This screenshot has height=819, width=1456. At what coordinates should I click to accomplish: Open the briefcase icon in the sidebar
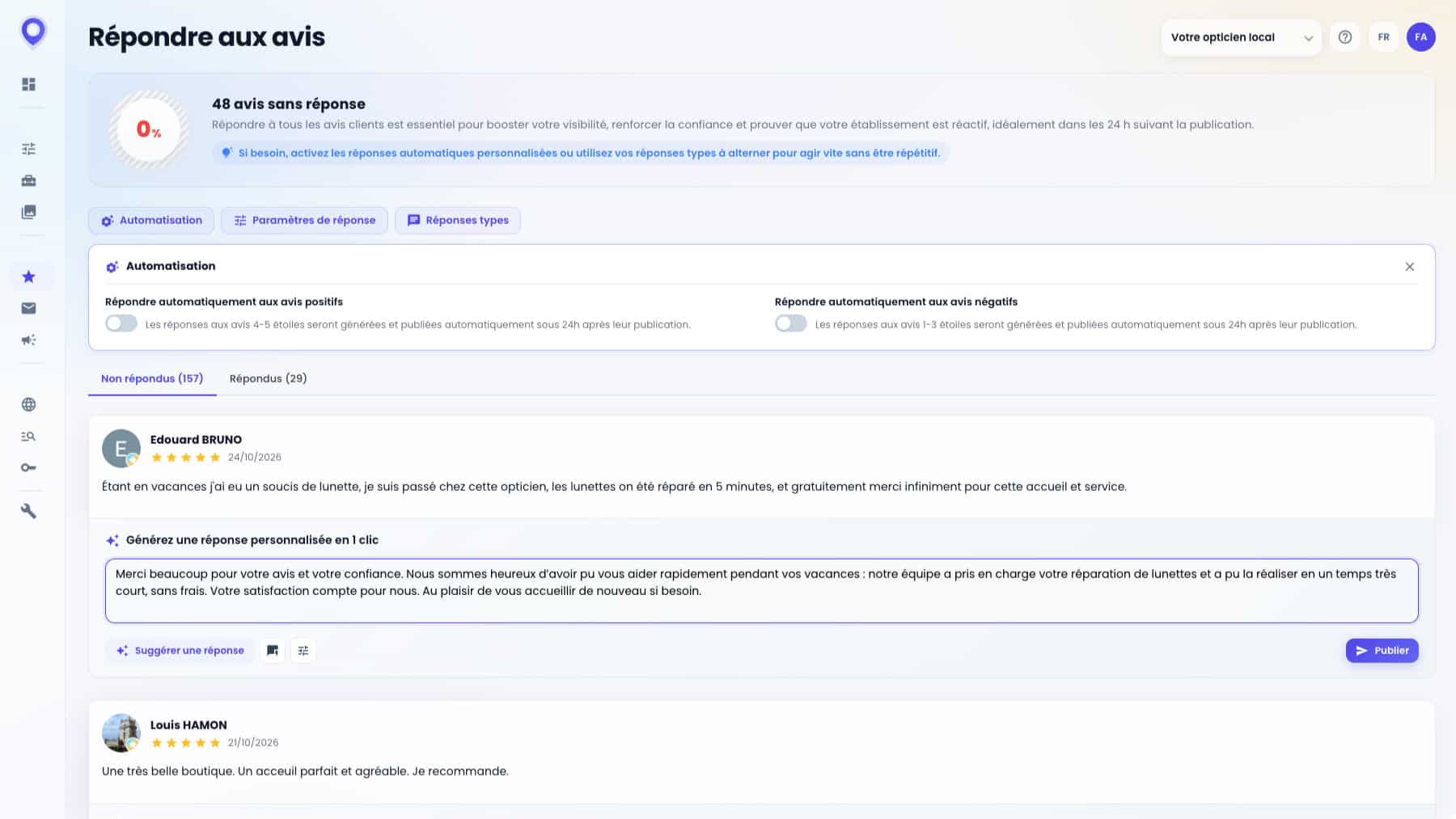coord(29,180)
